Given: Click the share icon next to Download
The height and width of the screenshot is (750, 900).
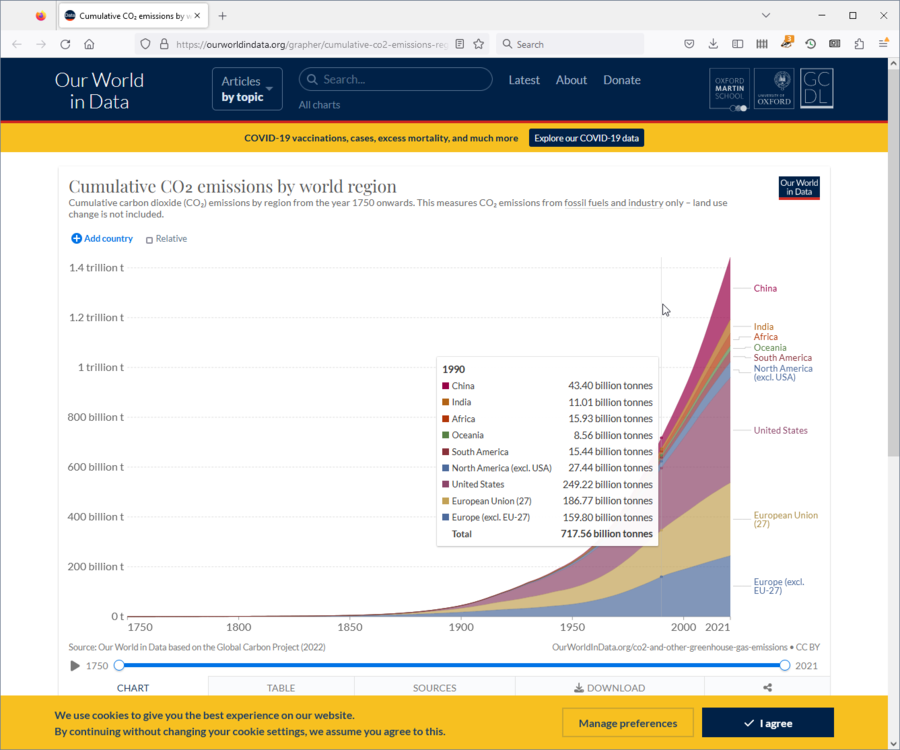Looking at the screenshot, I should coord(767,687).
